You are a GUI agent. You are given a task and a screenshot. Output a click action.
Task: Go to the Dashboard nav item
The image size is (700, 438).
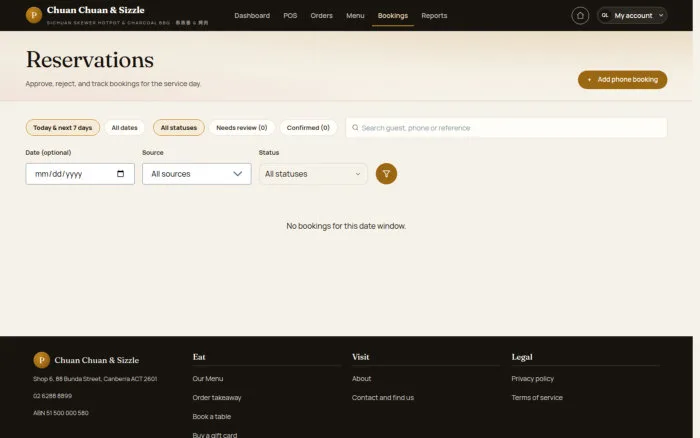point(252,16)
